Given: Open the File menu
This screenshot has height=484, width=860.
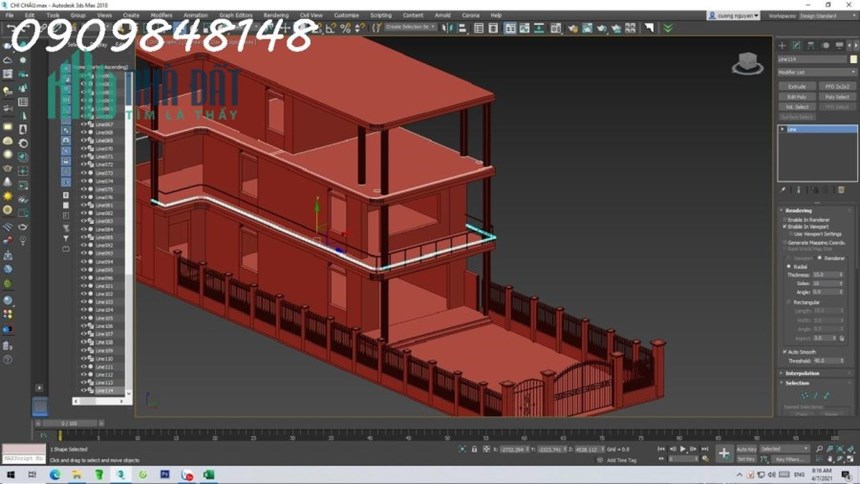Looking at the screenshot, I should (x=9, y=15).
